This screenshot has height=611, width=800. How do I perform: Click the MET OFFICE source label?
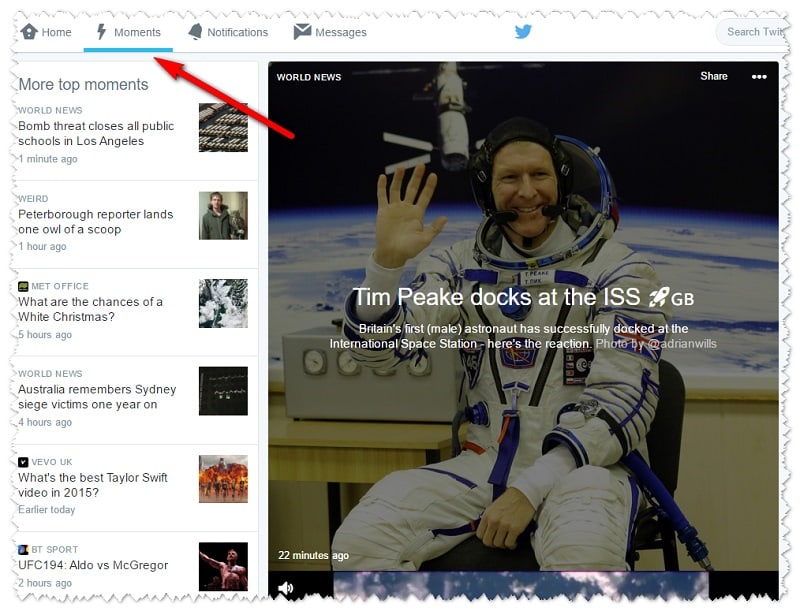(x=60, y=286)
